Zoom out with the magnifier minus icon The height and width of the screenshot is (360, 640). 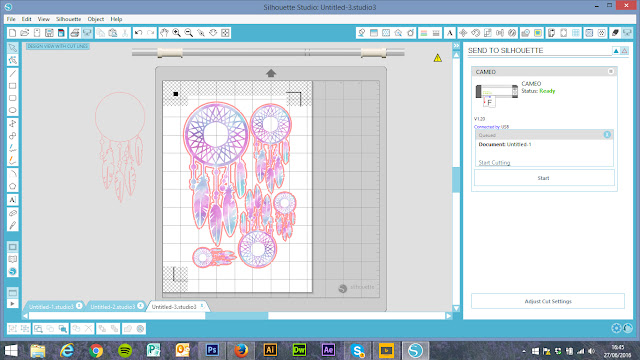pos(189,33)
